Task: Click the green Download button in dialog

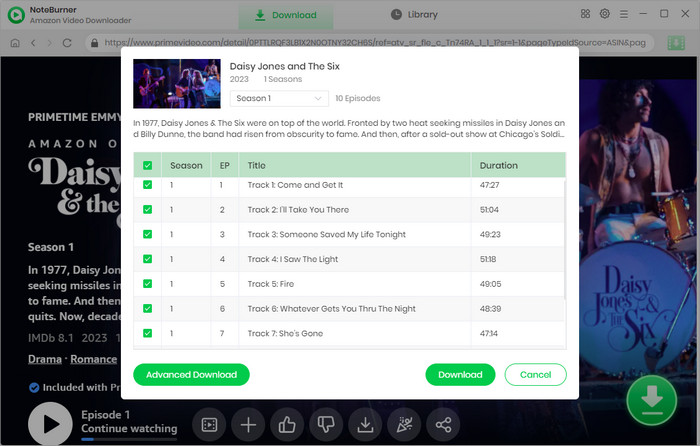Action: click(460, 375)
